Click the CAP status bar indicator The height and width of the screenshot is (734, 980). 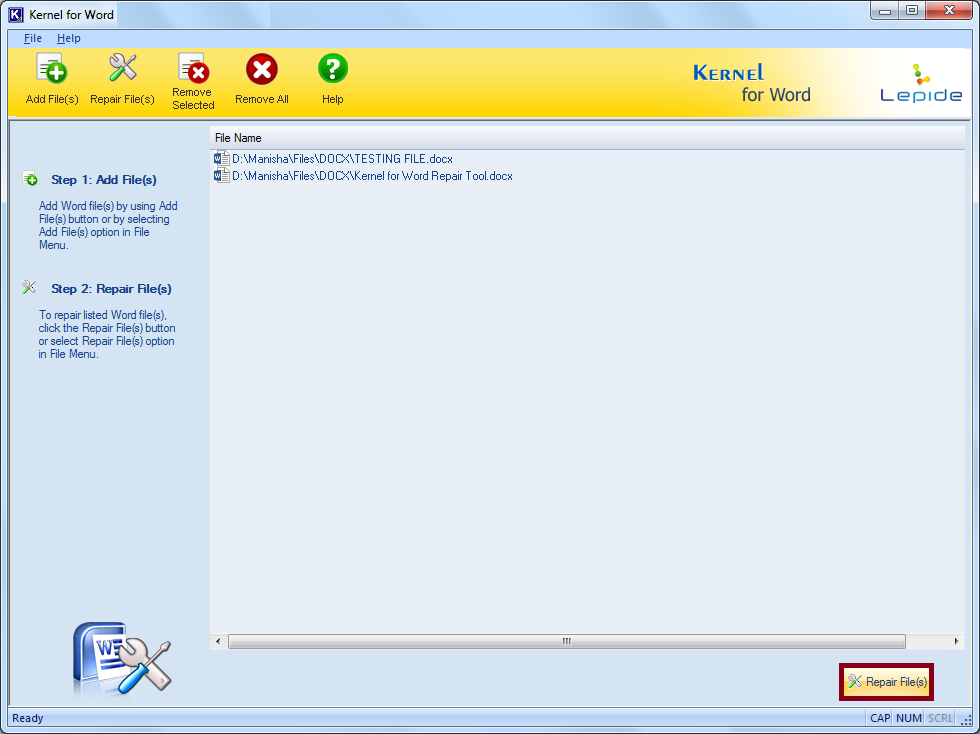coord(880,718)
